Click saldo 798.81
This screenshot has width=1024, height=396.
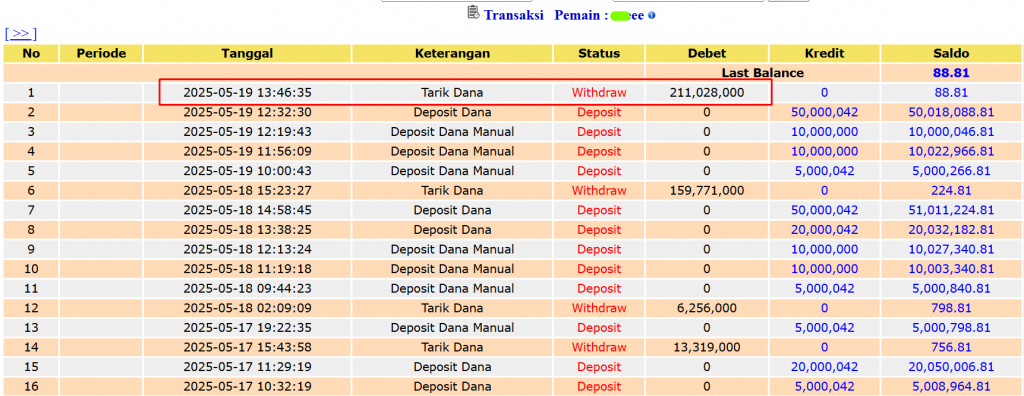pyautogui.click(x=951, y=308)
